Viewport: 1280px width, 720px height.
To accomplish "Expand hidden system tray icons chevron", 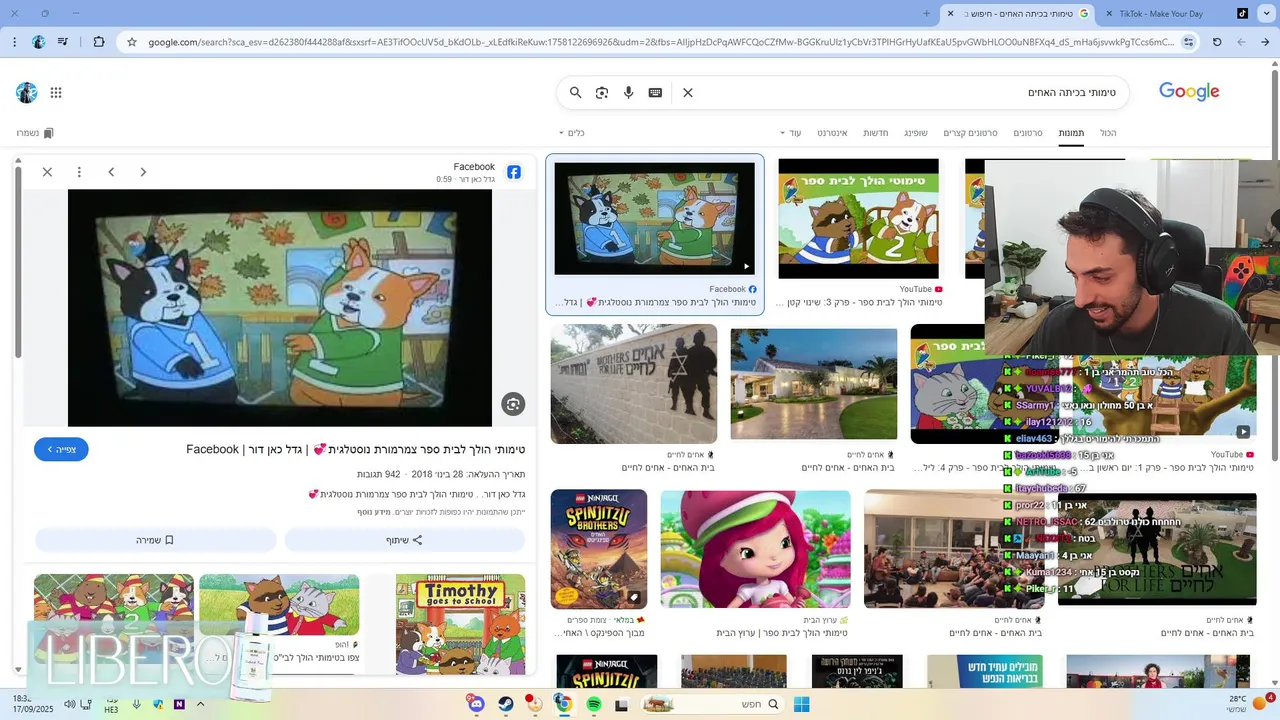I will click(200, 704).
